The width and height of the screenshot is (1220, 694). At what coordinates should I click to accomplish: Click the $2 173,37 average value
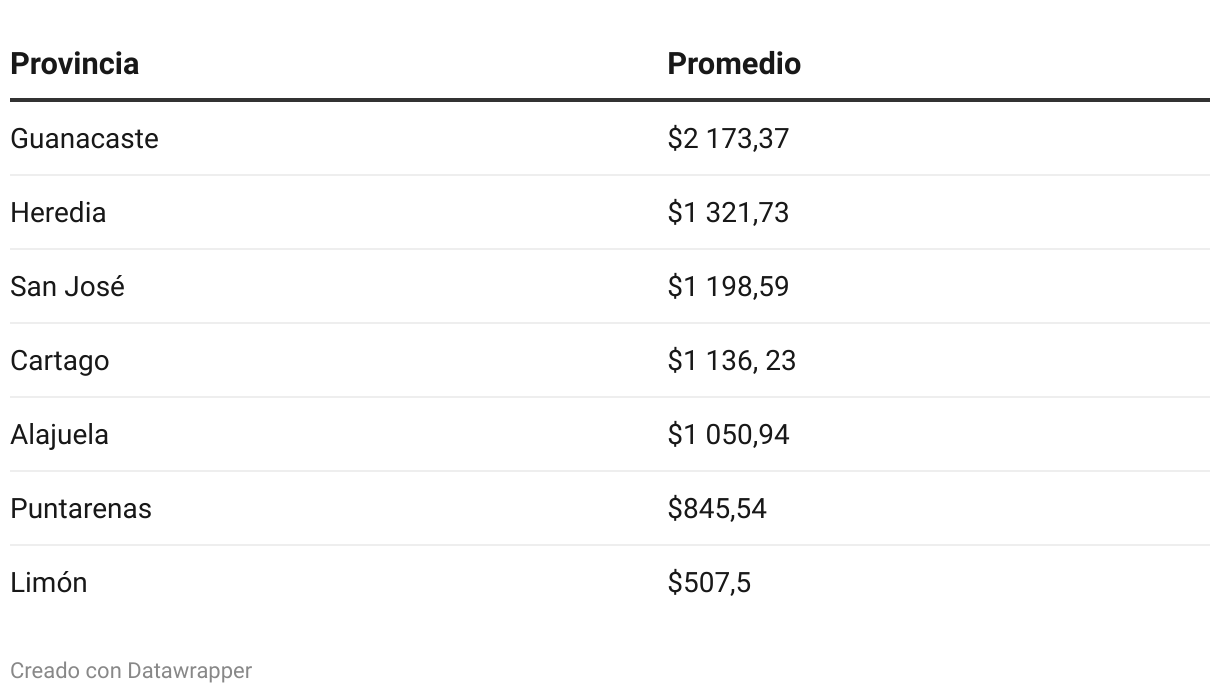728,138
